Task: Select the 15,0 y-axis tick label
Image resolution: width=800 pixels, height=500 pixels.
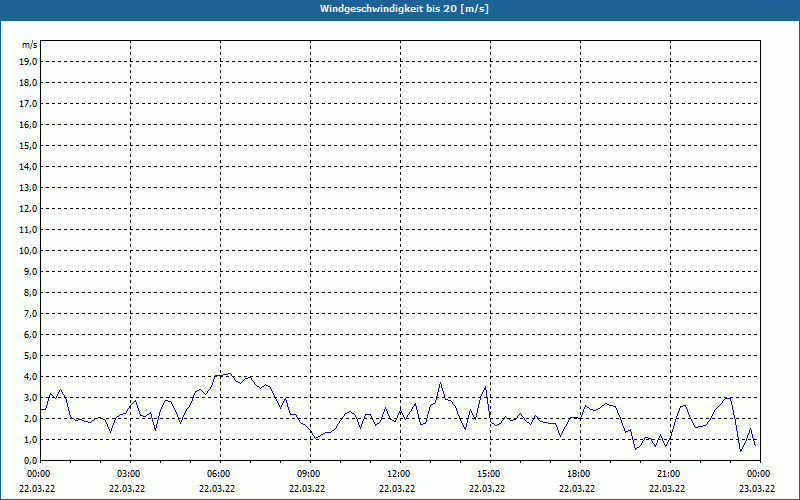Action: click(x=29, y=145)
